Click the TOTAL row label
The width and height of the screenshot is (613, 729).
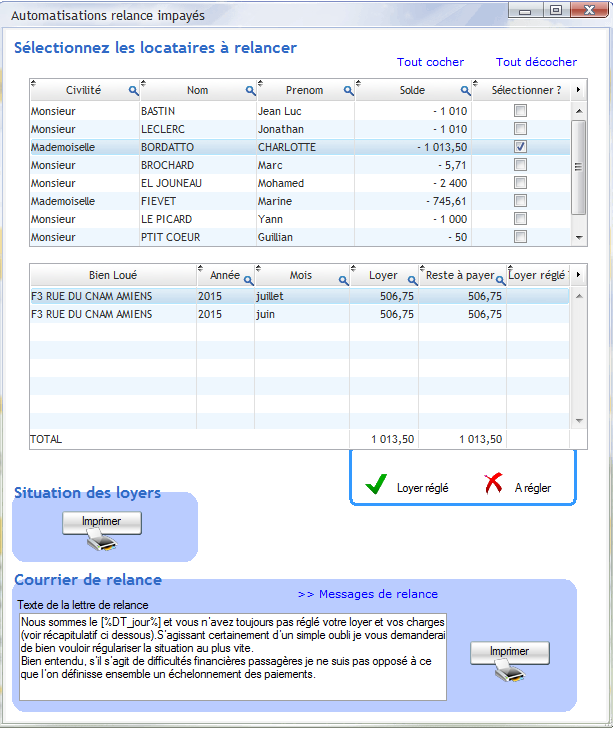46,439
